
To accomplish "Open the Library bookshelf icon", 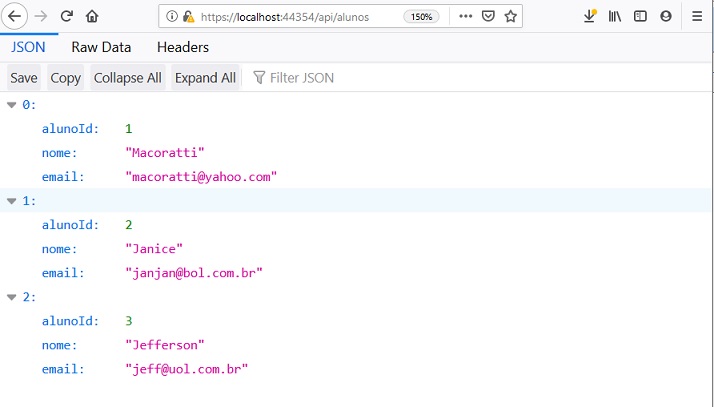I will [x=615, y=16].
